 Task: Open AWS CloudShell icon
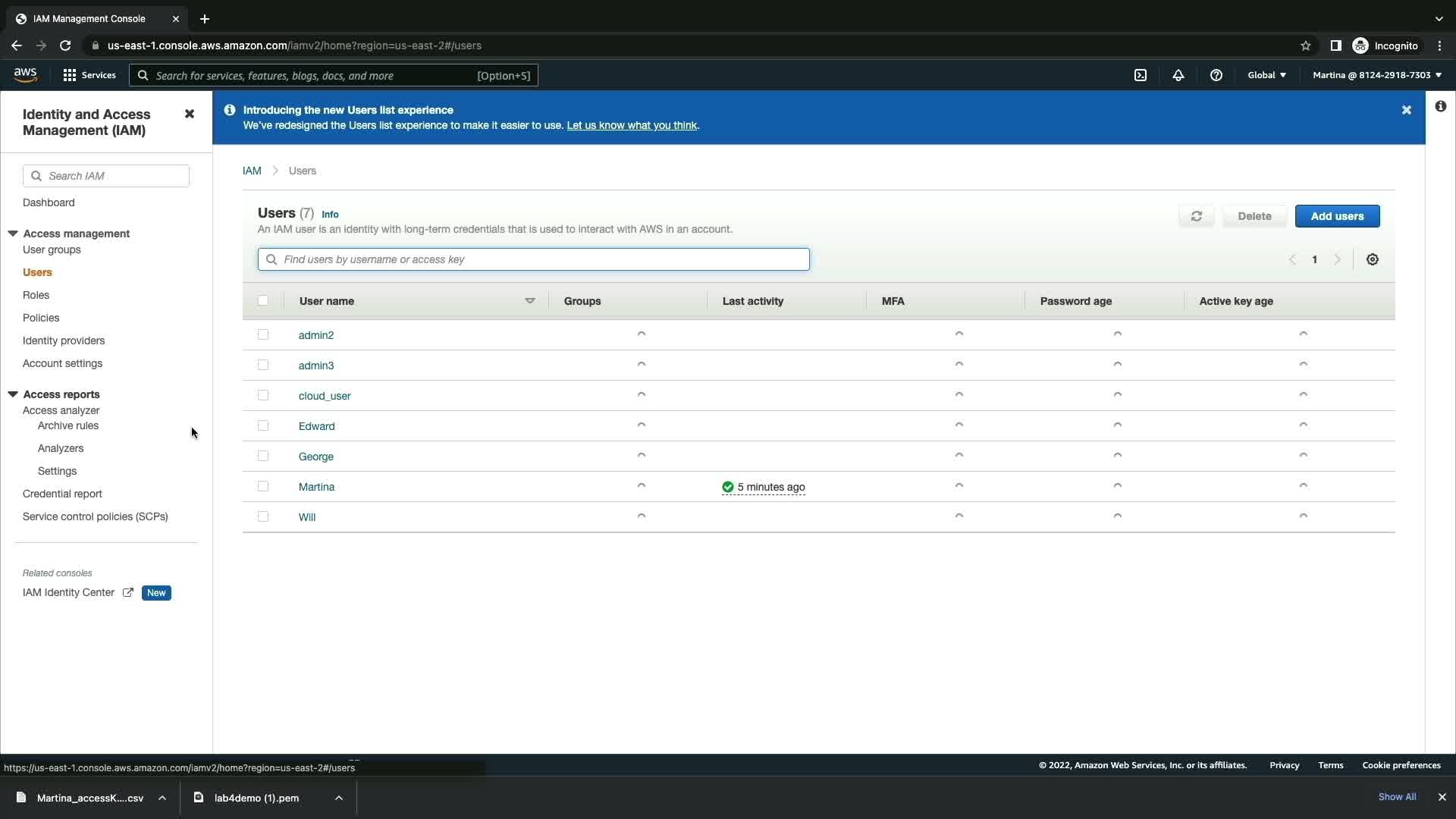(x=1141, y=75)
